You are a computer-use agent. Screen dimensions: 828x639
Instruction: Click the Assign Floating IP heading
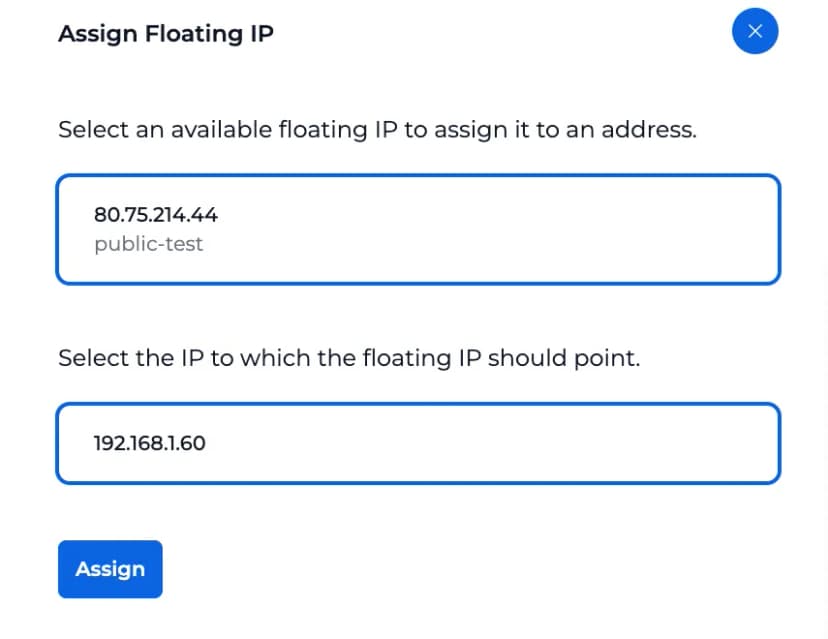coord(166,34)
